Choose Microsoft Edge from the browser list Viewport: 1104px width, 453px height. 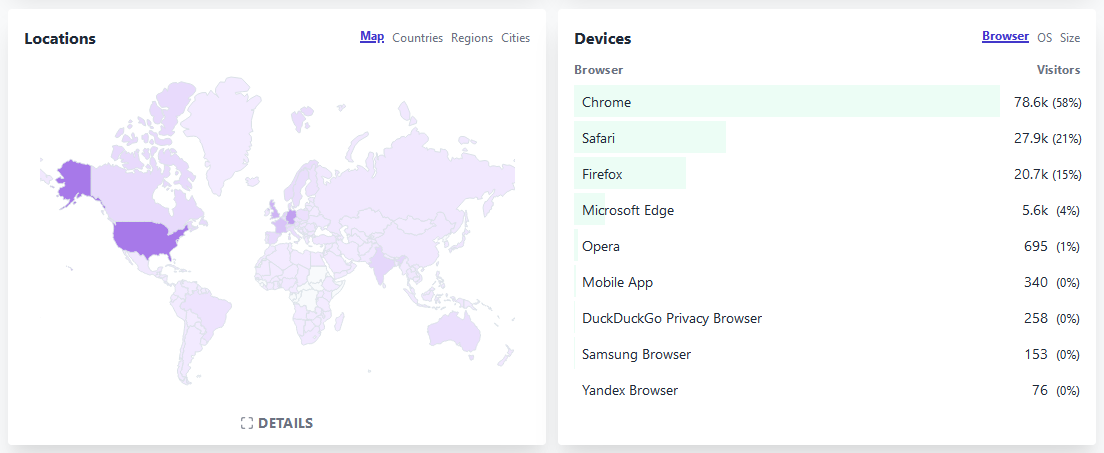coord(628,210)
